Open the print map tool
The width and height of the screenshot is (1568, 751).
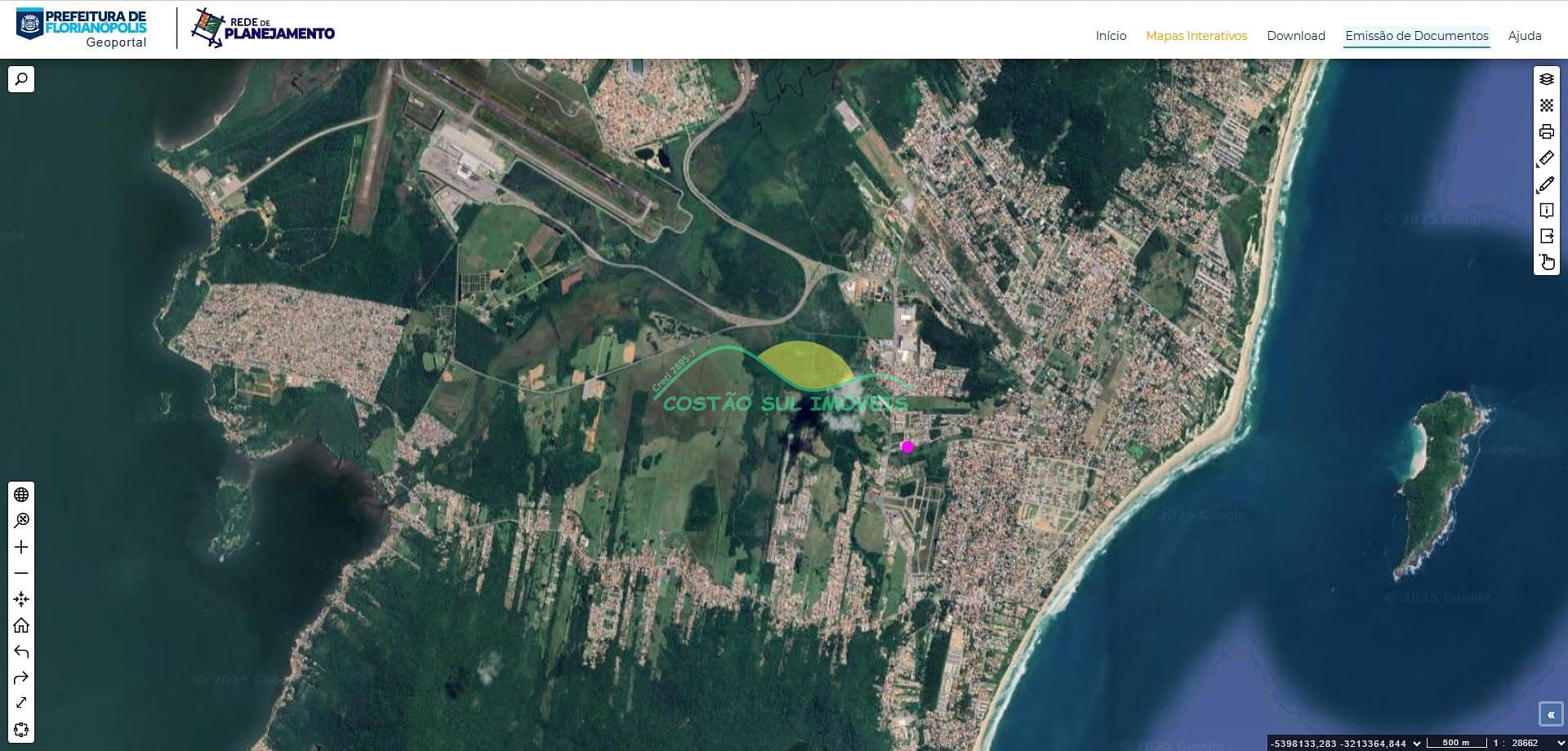click(1547, 131)
